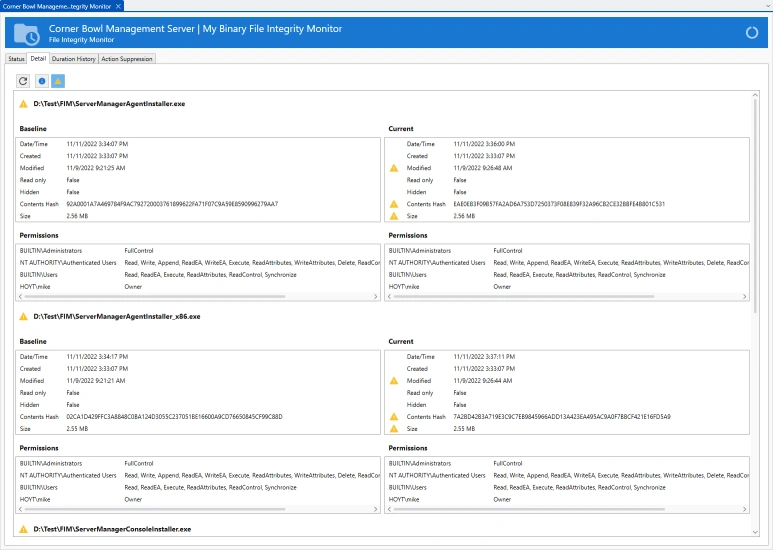This screenshot has height=550, width=773.
Task: Click current Date/Time 11/11/2022 3:37:11 PM
Action: point(484,357)
